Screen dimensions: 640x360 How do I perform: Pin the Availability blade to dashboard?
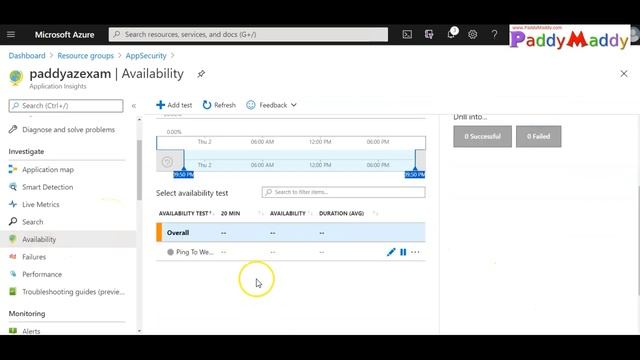[201, 74]
